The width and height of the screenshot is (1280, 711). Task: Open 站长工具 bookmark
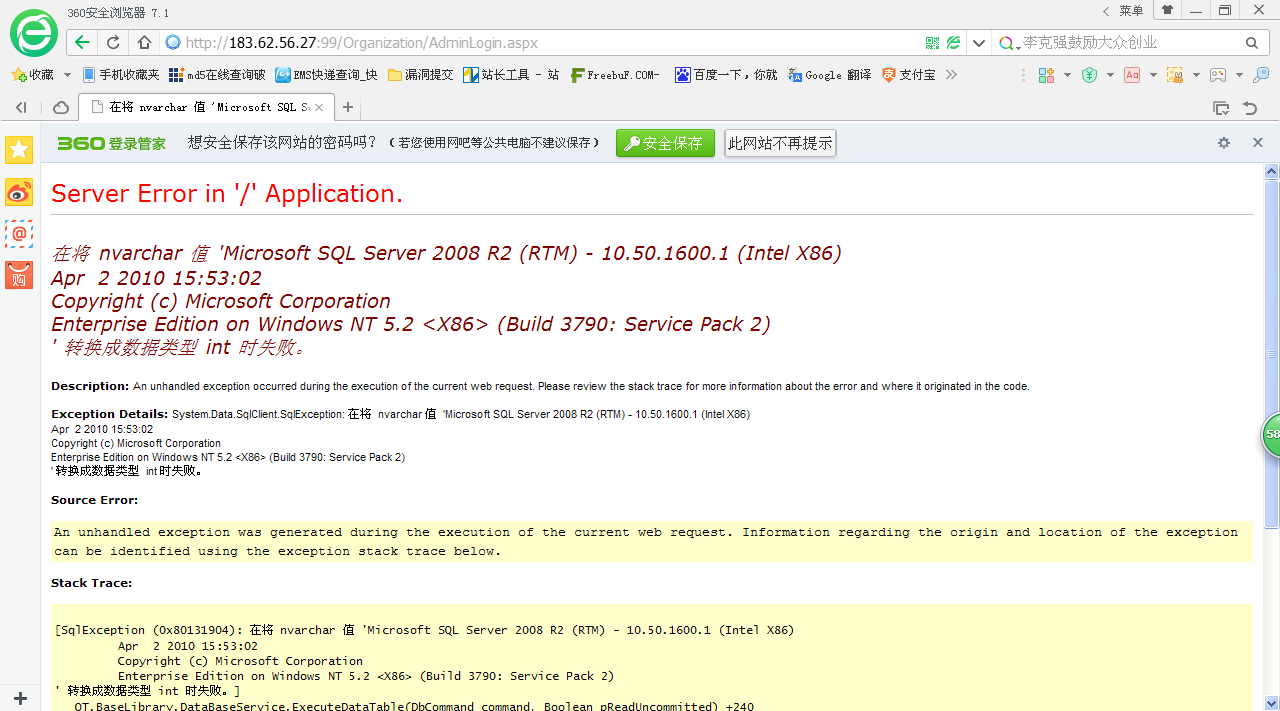pos(511,75)
